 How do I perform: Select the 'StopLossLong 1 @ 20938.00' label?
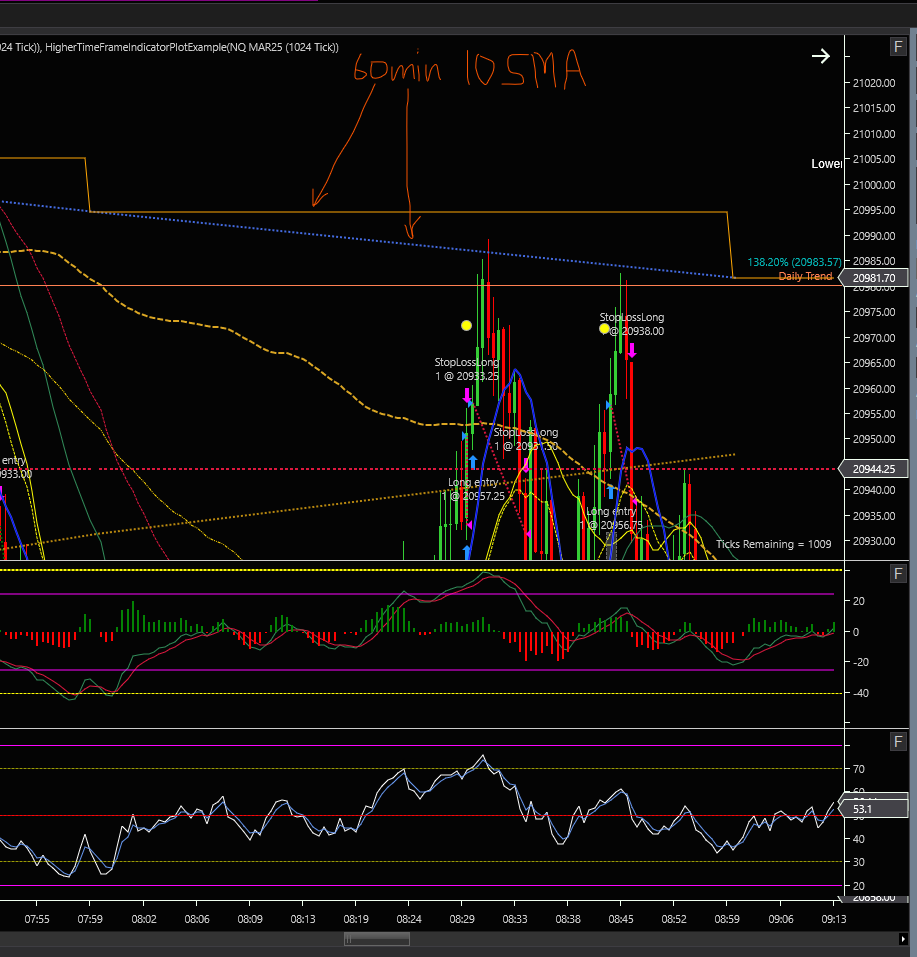pyautogui.click(x=632, y=324)
